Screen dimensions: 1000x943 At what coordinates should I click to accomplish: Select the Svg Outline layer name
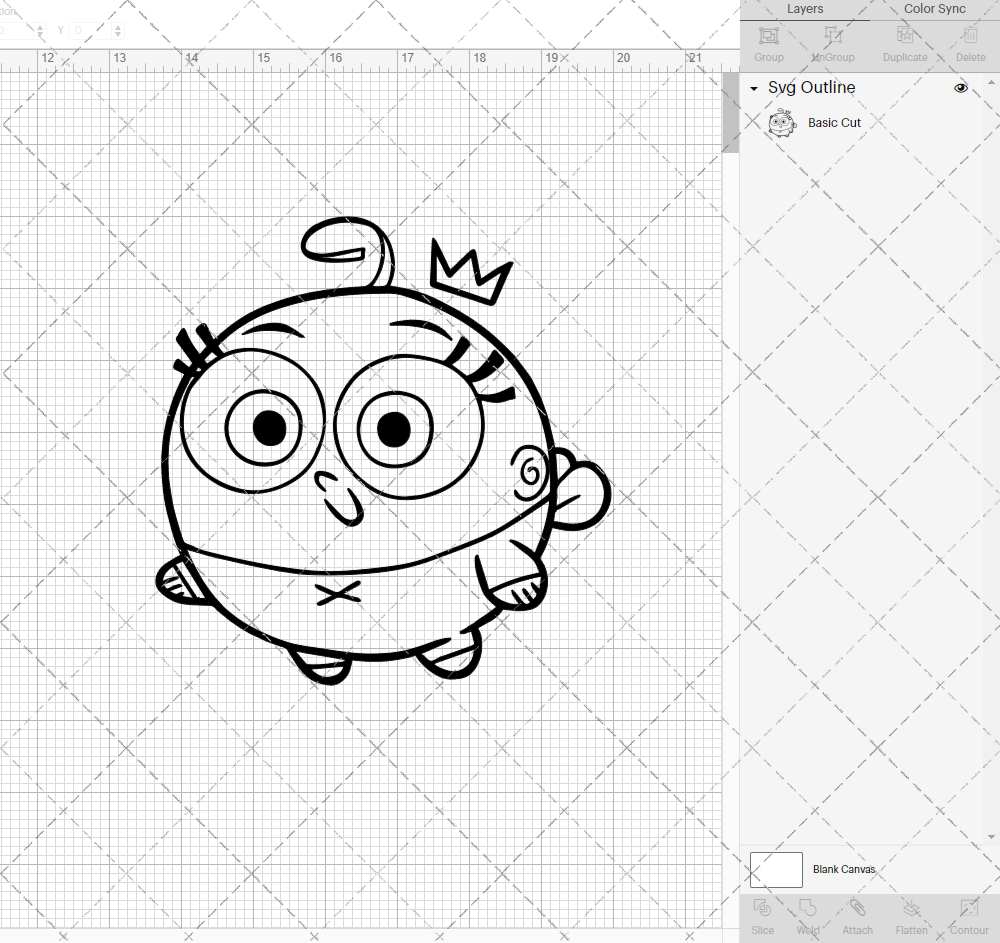click(x=811, y=87)
